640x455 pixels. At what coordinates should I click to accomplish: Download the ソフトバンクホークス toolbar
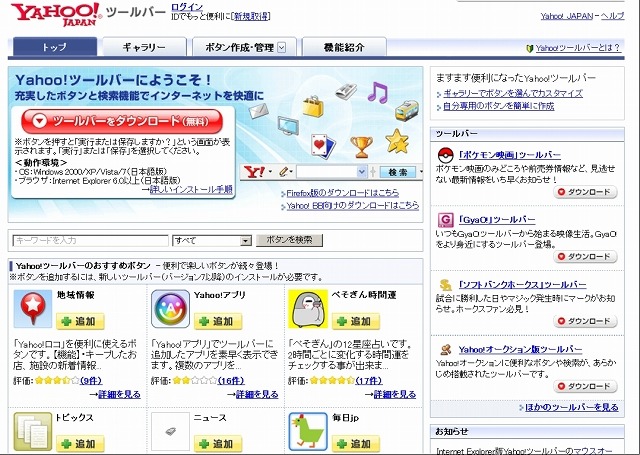click(x=585, y=322)
